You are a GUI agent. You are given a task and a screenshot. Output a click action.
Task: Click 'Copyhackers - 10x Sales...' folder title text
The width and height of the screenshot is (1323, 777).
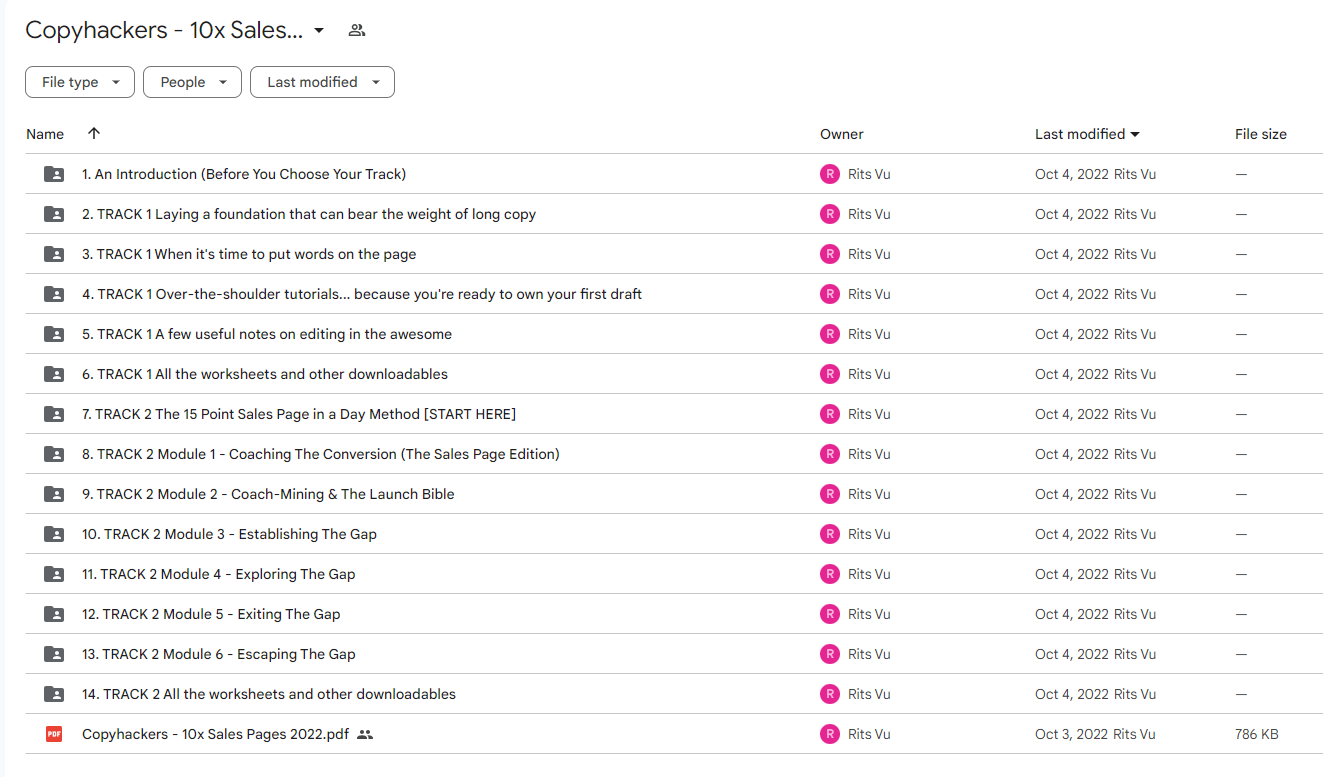pos(164,30)
